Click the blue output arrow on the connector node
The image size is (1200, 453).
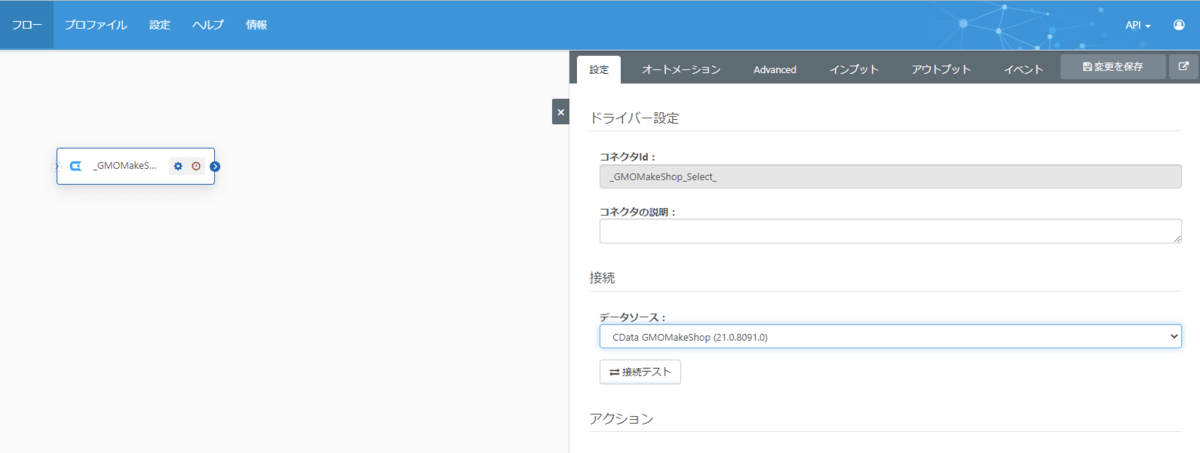[215, 166]
